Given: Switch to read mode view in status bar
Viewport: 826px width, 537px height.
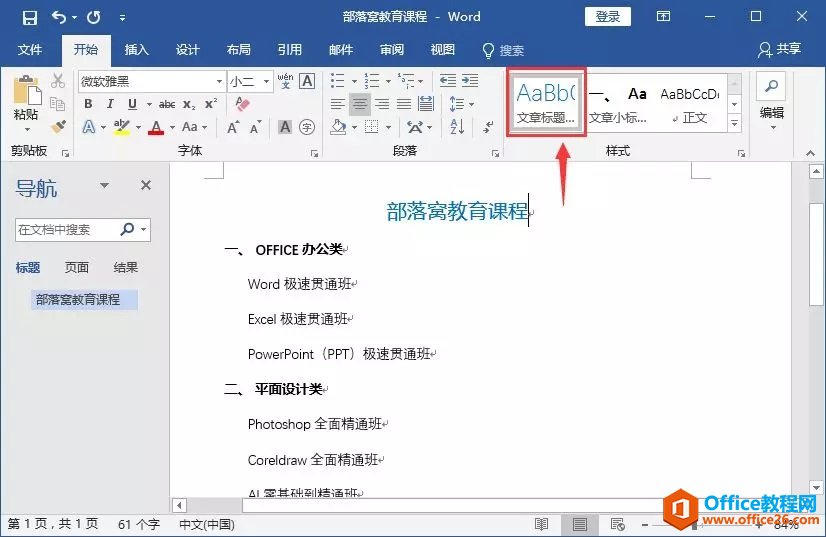Looking at the screenshot, I should (x=541, y=524).
